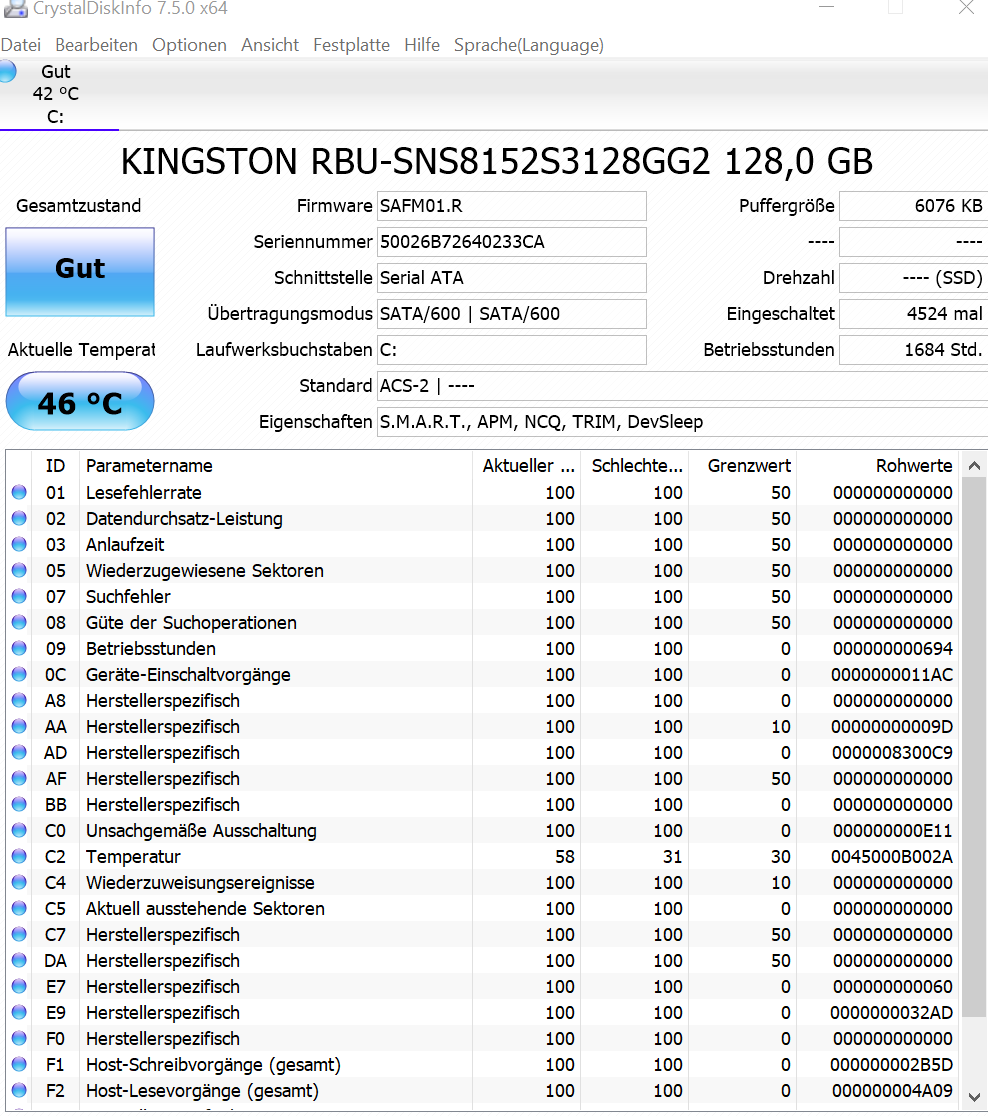
Task: Click status dot for ID AF row
Action: [x=19, y=778]
